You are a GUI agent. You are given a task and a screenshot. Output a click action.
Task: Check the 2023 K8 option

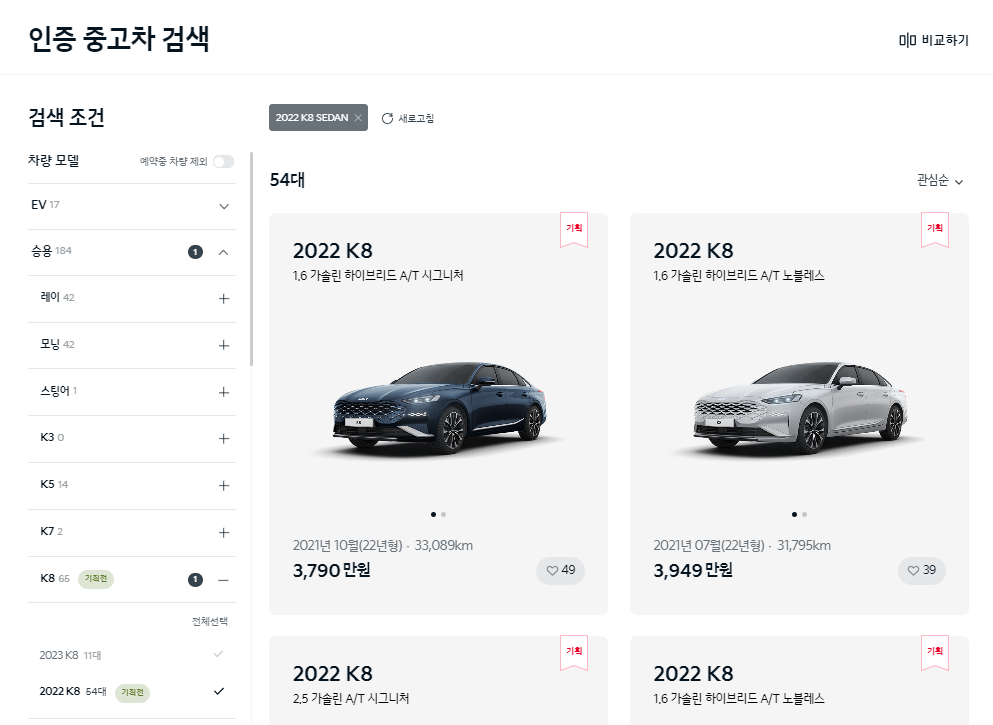tap(218, 654)
